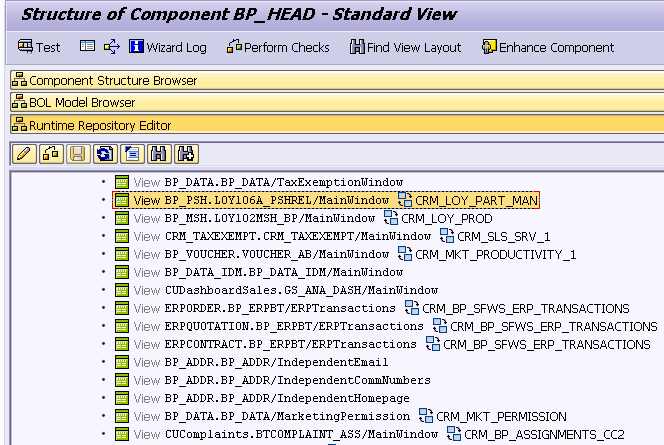Click switch icon beside CRM_BP_ASSIGNMENTS_CC2

pos(454,434)
